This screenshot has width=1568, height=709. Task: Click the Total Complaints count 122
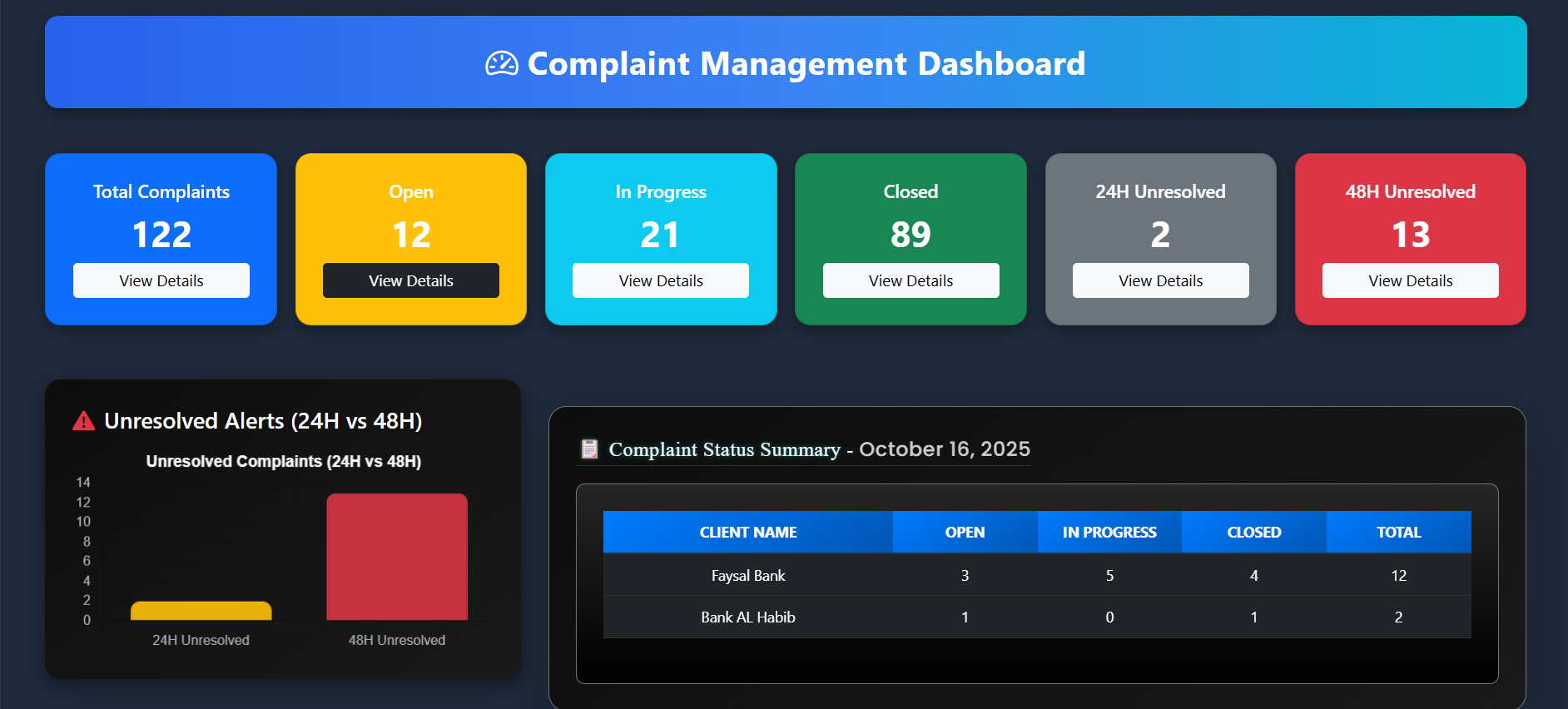tap(161, 235)
